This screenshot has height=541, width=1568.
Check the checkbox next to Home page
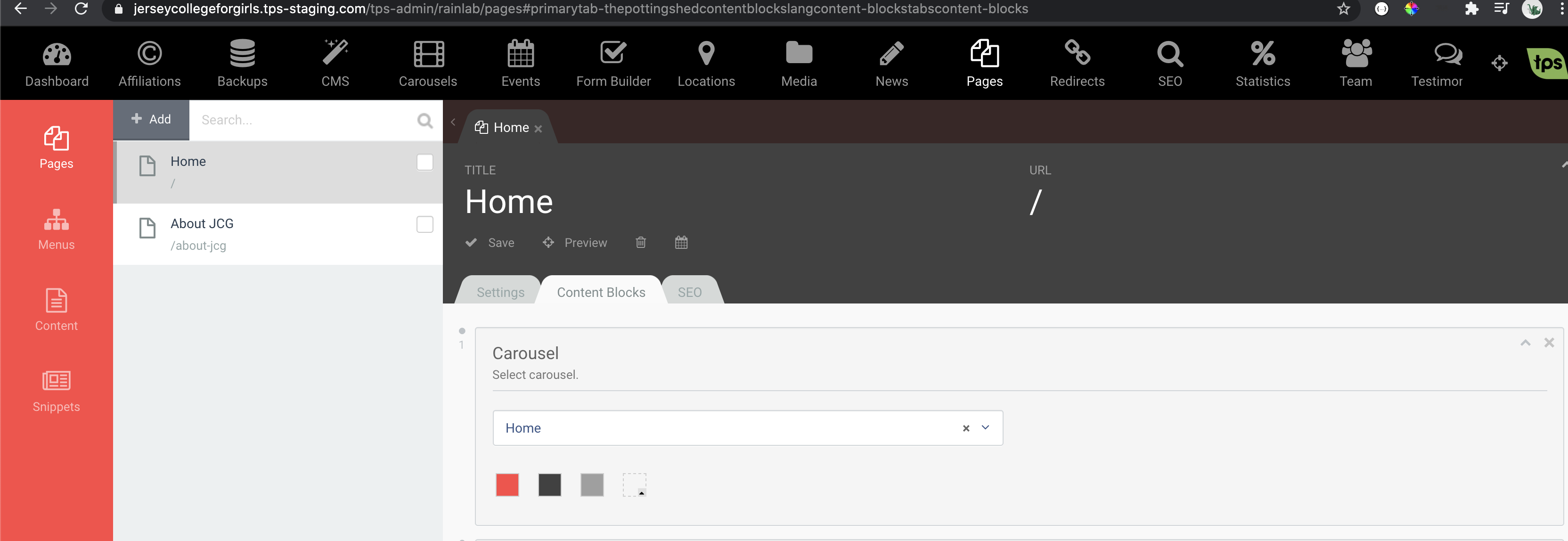[424, 162]
